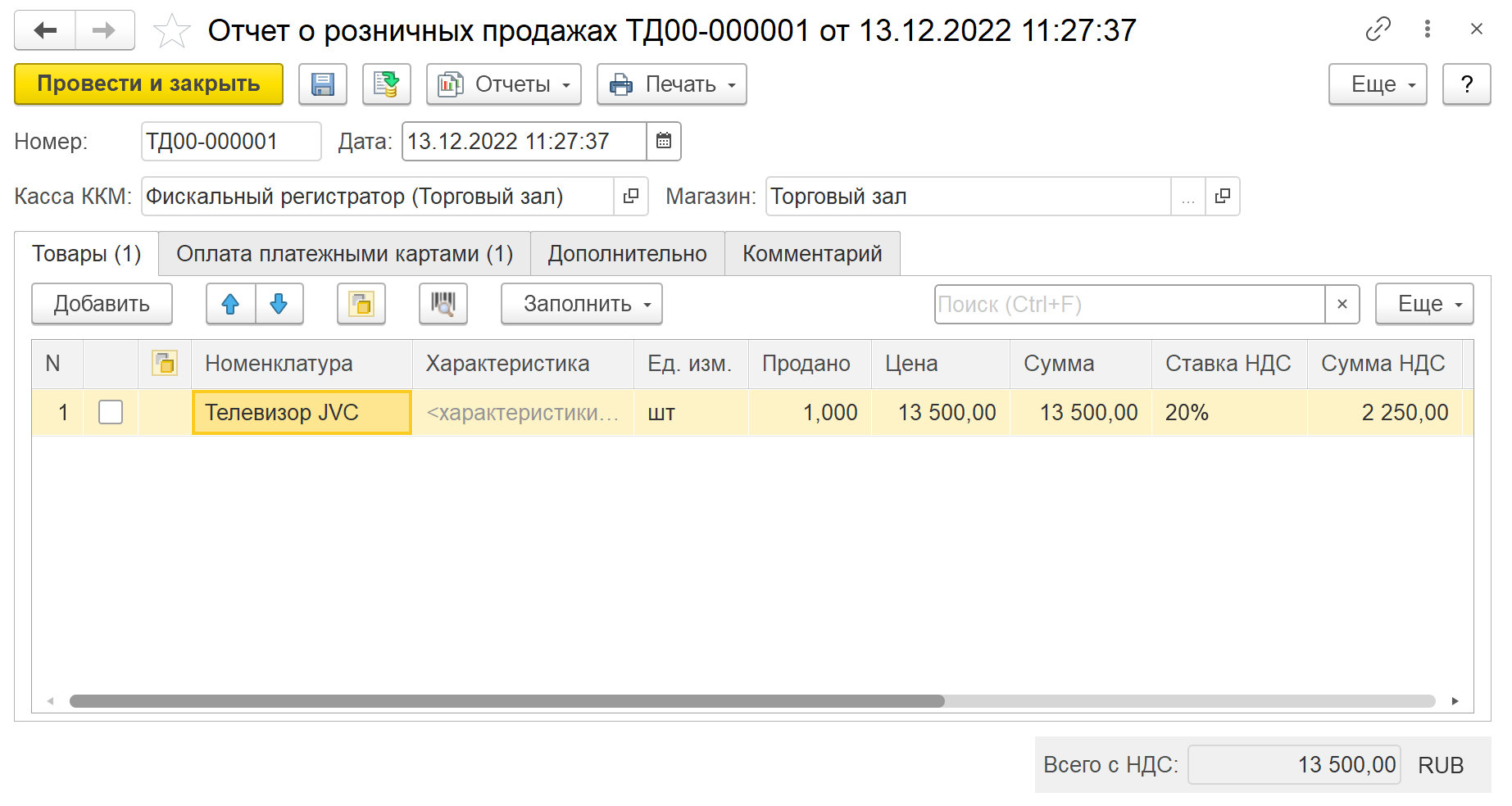The width and height of the screenshot is (1512, 806).
Task: Tick the checkbox in row 1
Action: pyautogui.click(x=111, y=412)
